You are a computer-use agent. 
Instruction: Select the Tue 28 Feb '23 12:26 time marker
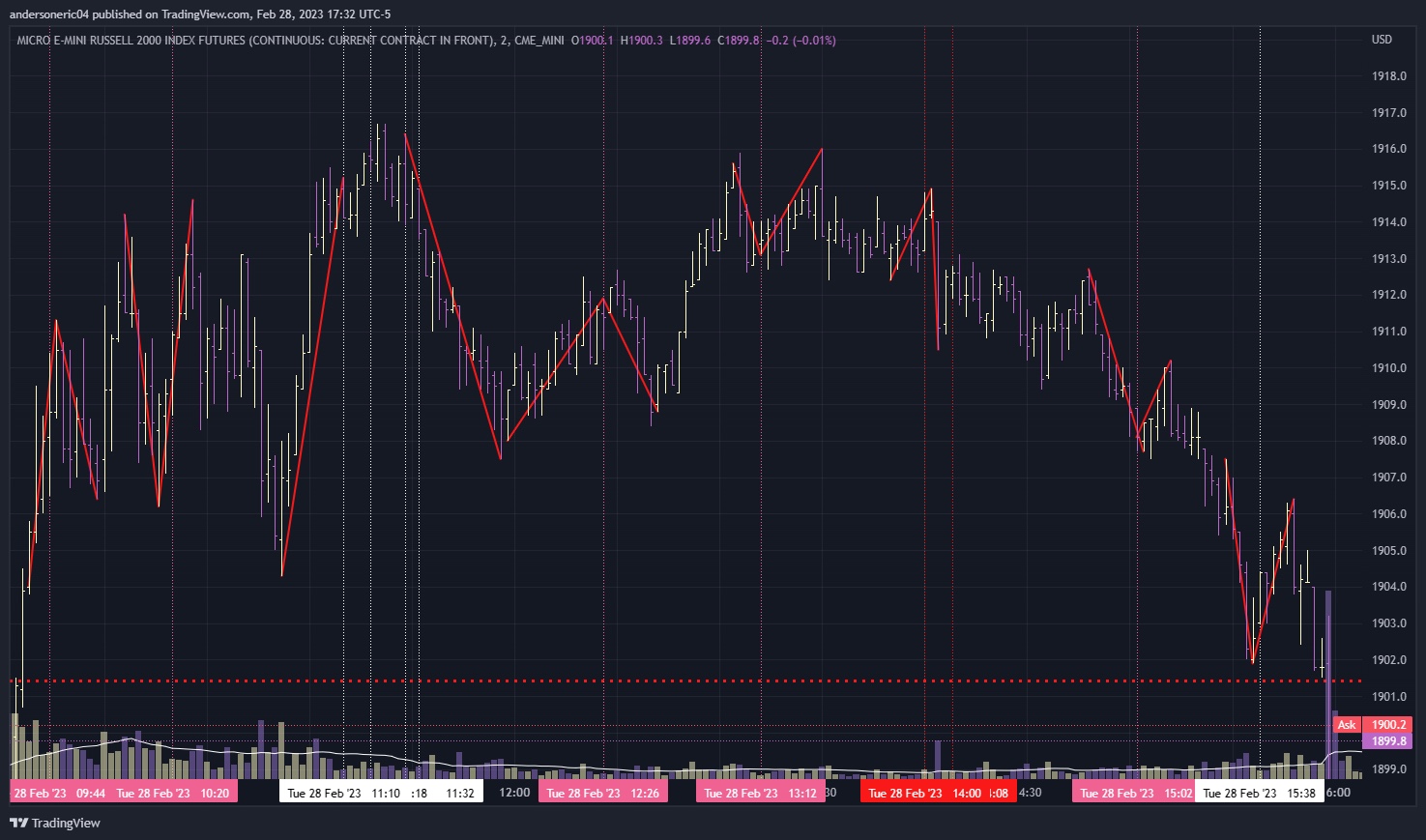point(603,793)
